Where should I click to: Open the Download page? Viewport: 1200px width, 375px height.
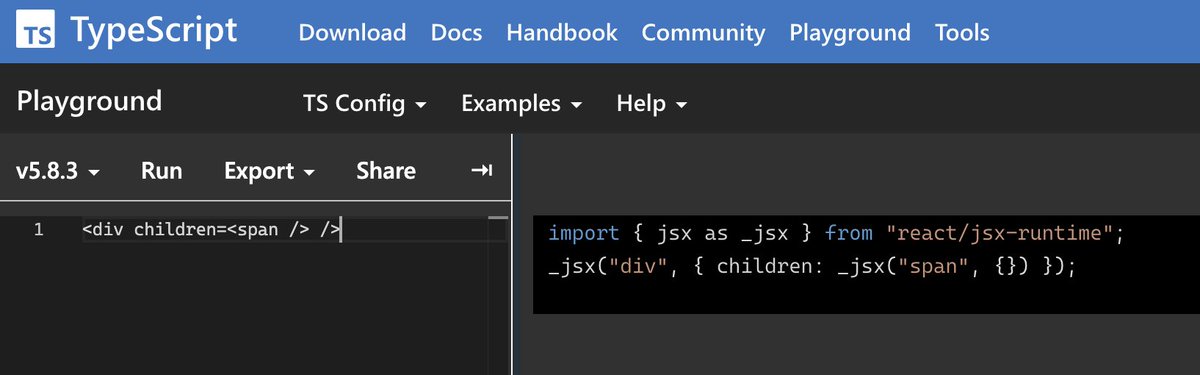(352, 32)
